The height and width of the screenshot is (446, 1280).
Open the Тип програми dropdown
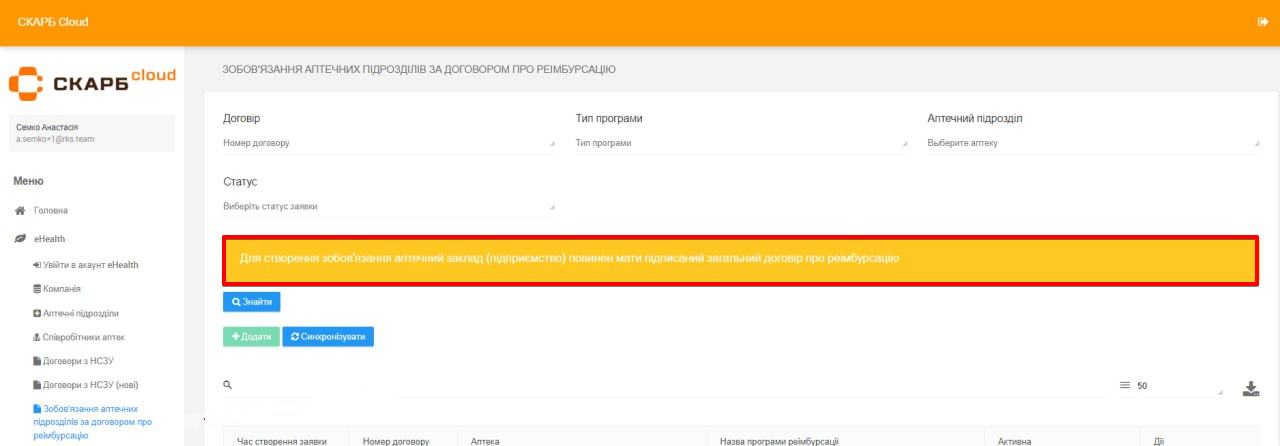[x=741, y=143]
